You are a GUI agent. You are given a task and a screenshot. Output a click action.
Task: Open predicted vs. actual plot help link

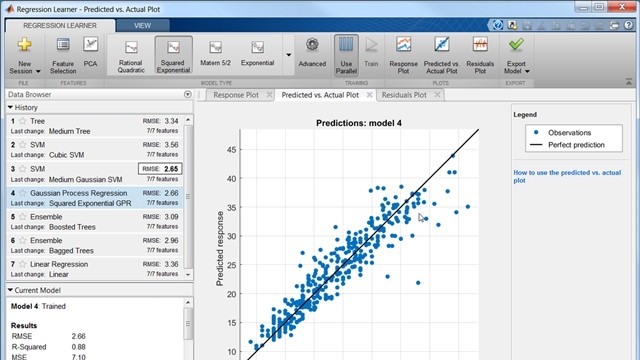[x=567, y=176]
